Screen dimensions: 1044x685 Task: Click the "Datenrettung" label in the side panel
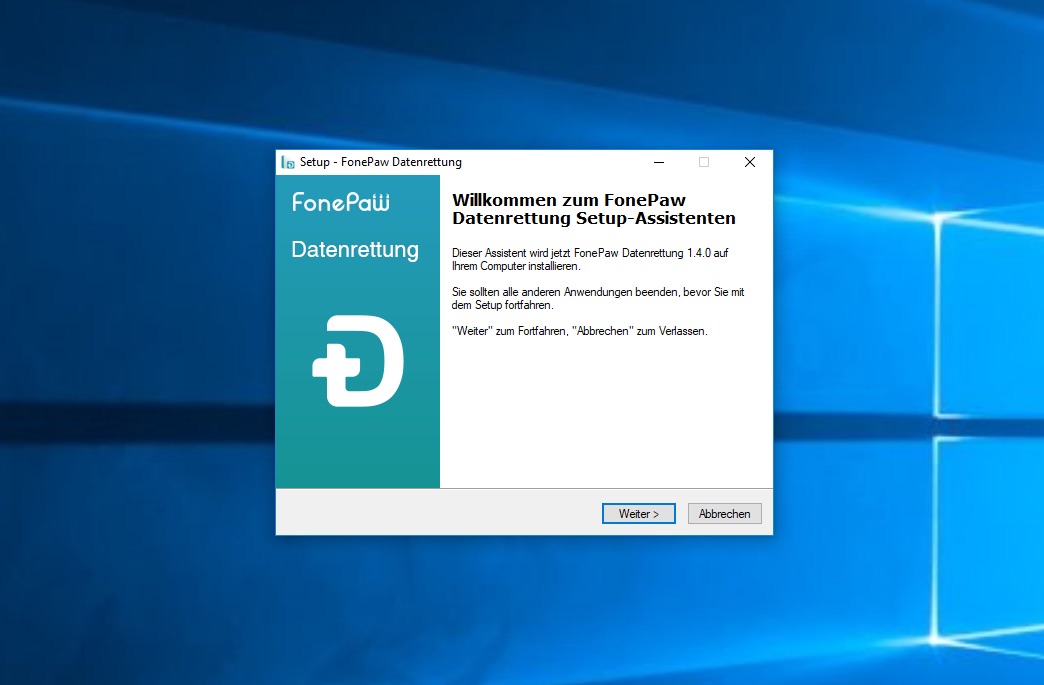(355, 250)
